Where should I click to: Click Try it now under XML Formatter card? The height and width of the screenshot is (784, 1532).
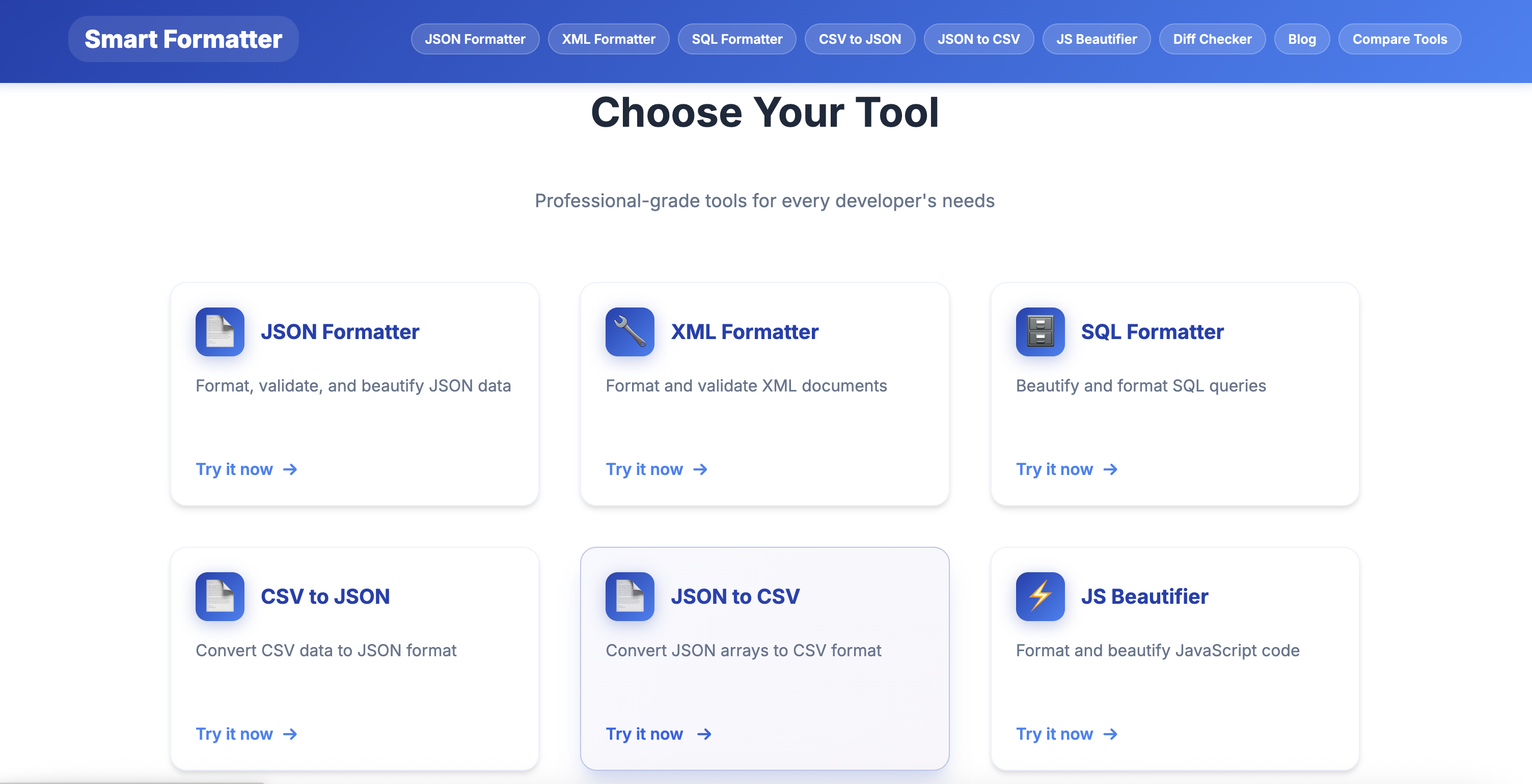pos(644,469)
